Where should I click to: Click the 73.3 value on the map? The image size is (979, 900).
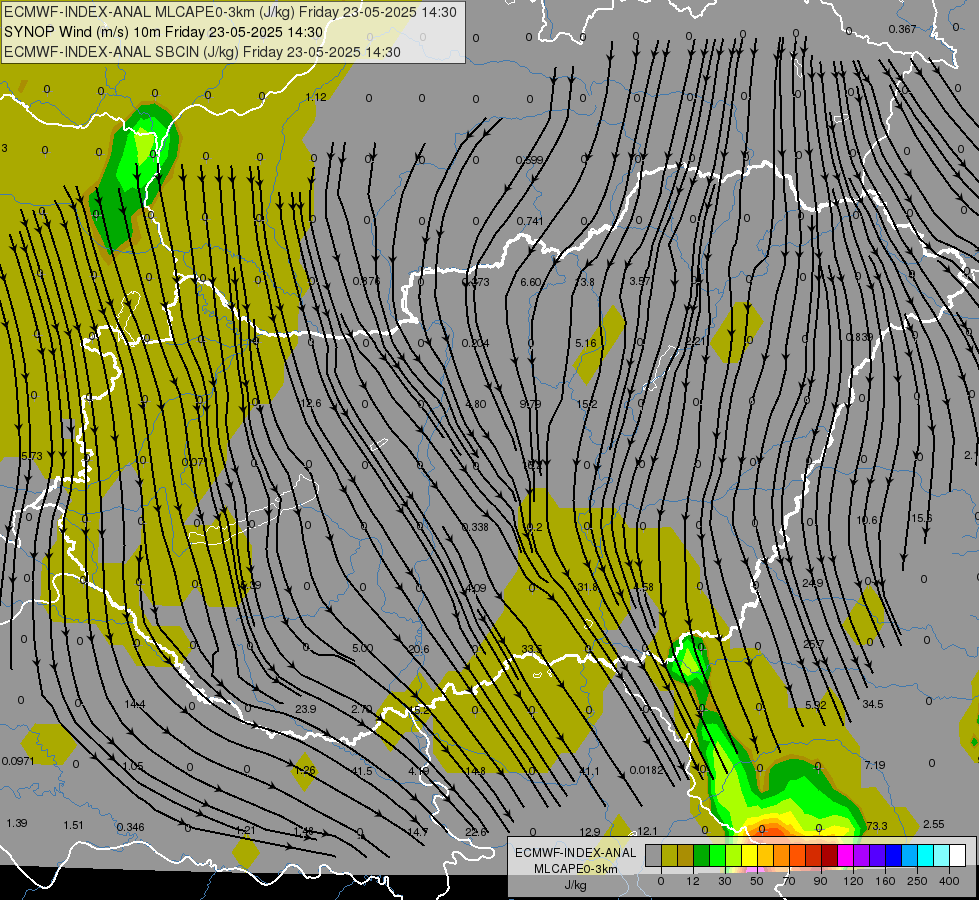click(x=877, y=826)
